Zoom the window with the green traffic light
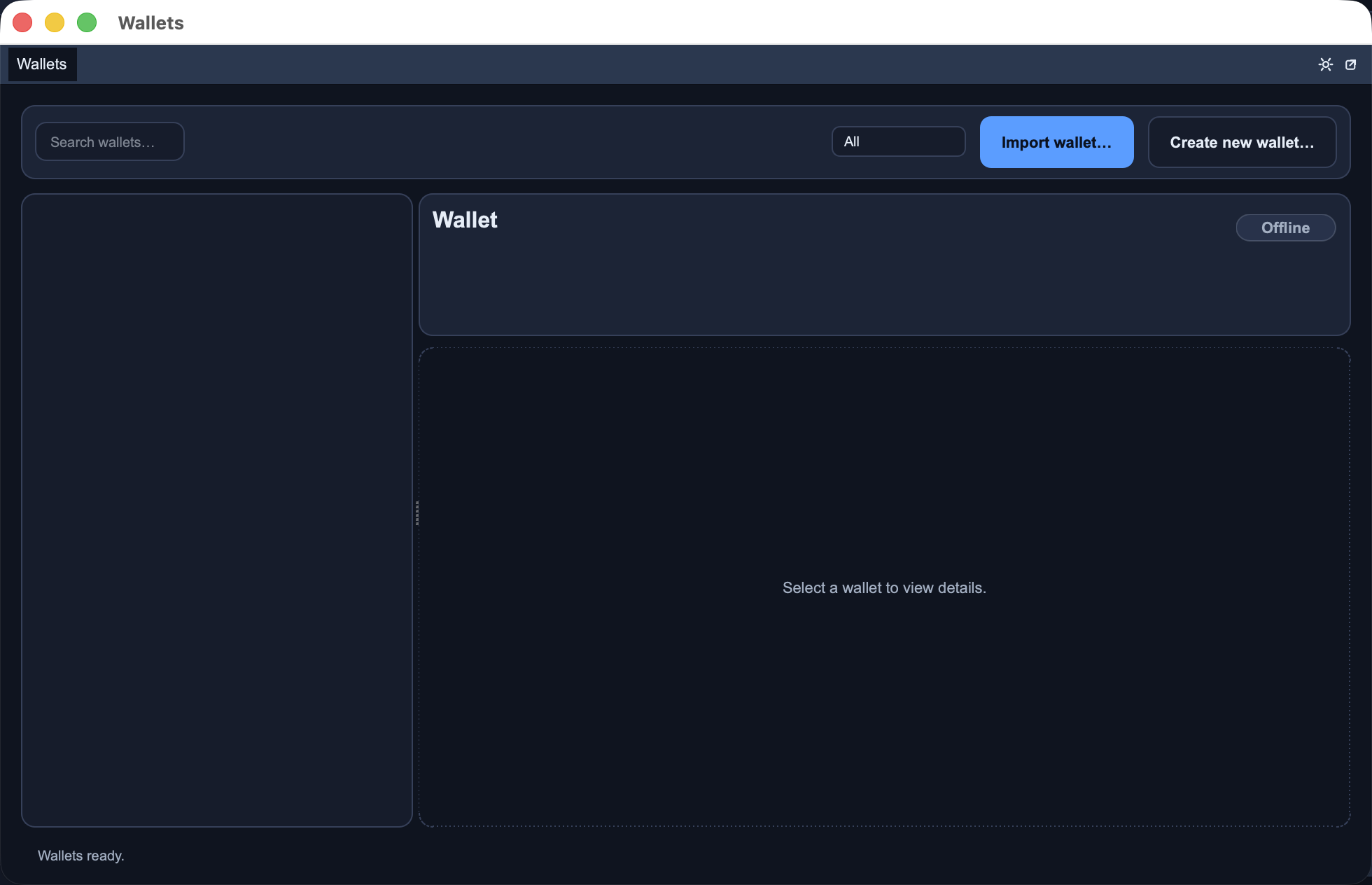 coord(86,22)
